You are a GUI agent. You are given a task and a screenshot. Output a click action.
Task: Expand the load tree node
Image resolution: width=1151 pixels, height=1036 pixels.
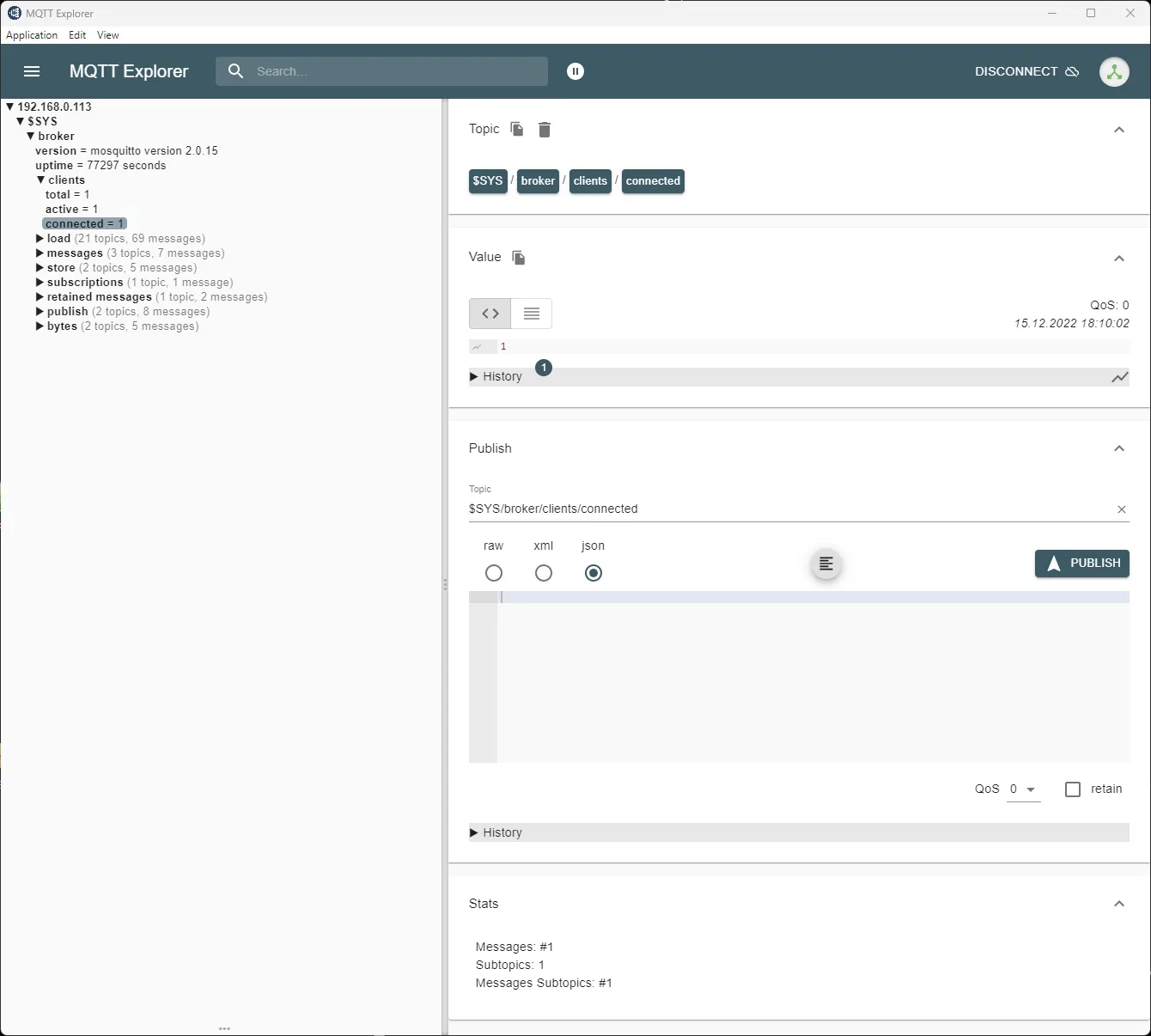point(40,238)
